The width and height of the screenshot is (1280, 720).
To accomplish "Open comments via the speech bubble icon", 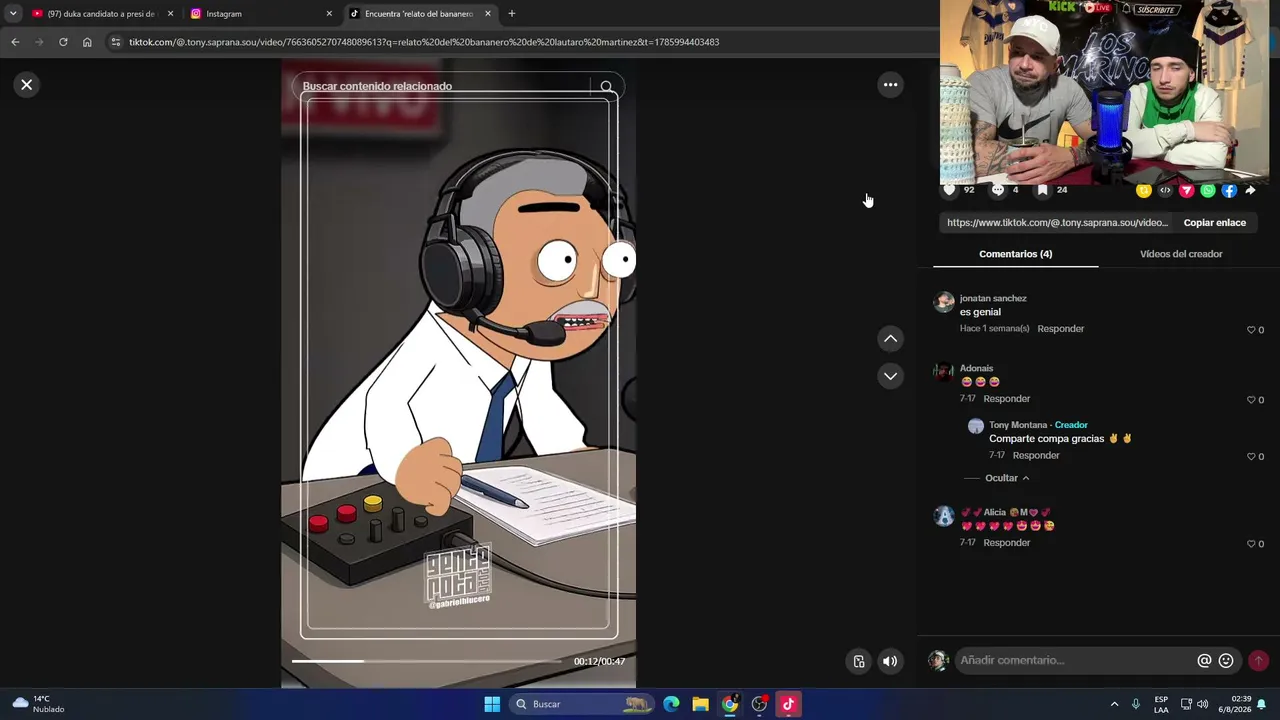I will (998, 190).
